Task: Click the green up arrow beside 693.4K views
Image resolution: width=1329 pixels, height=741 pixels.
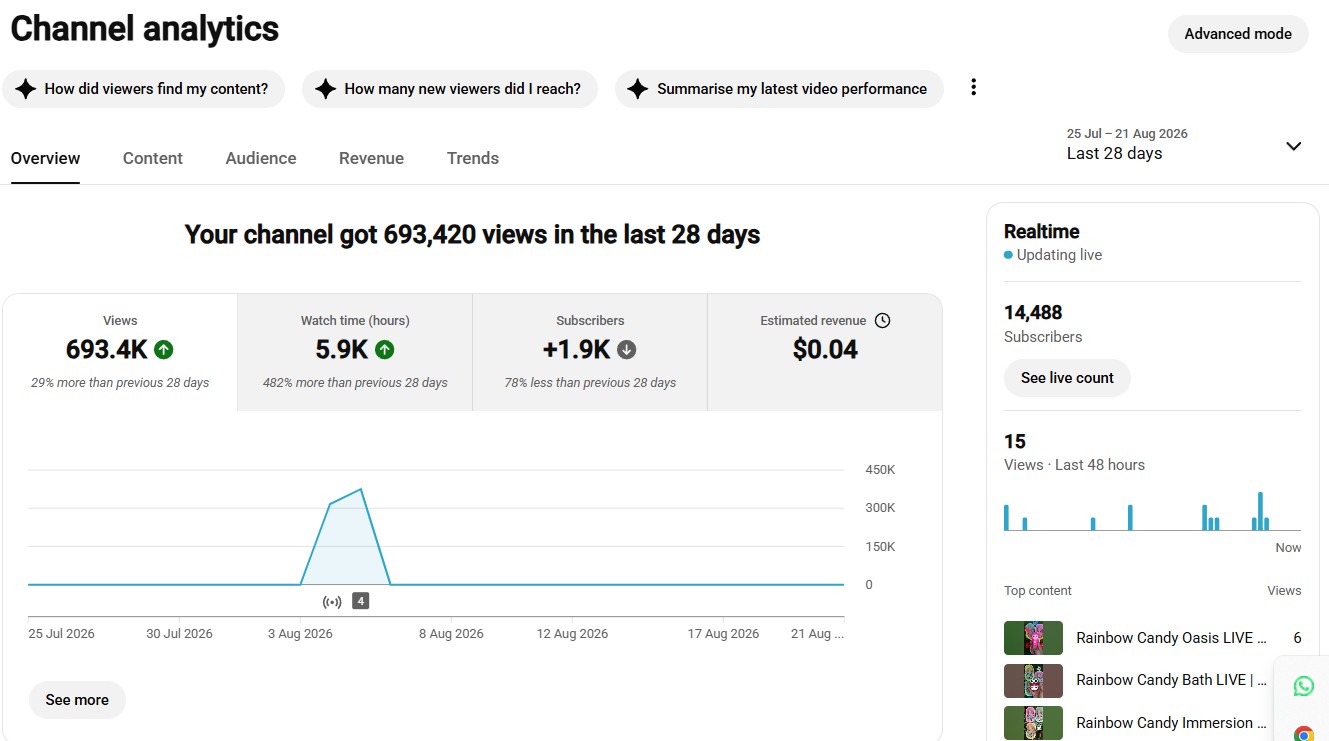Action: point(164,350)
